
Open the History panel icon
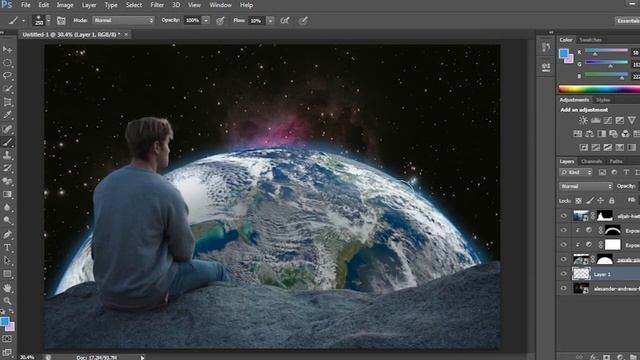(546, 47)
